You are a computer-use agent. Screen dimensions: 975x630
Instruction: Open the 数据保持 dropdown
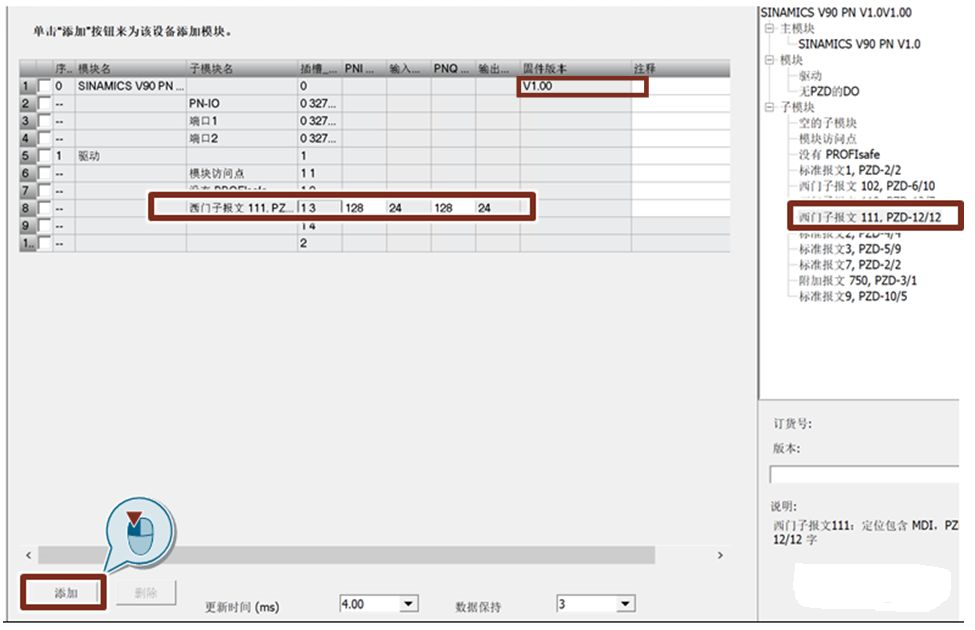click(626, 604)
